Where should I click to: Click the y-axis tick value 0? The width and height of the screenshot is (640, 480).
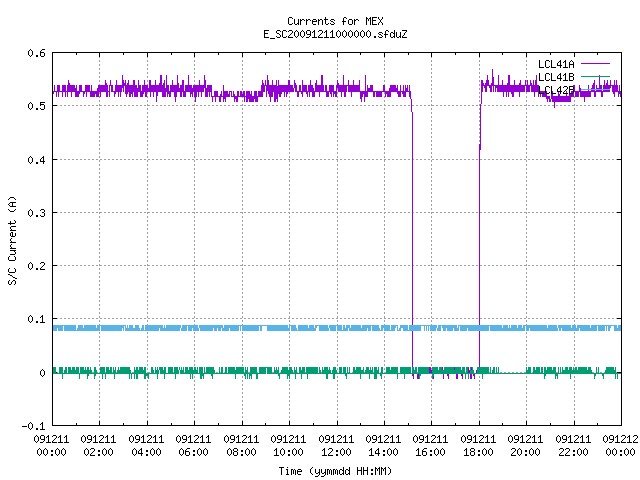click(x=42, y=373)
